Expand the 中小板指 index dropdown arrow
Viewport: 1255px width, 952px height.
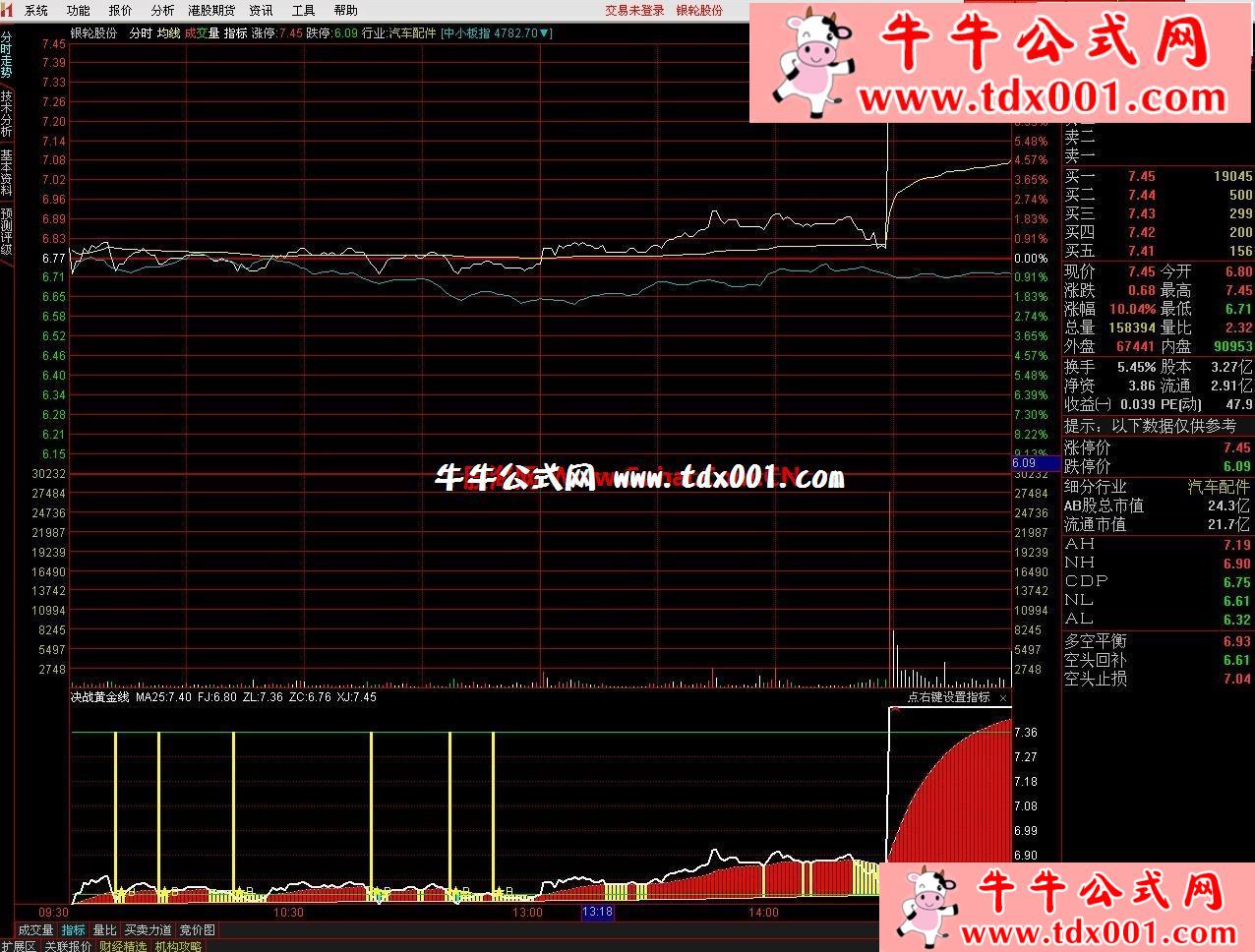547,32
